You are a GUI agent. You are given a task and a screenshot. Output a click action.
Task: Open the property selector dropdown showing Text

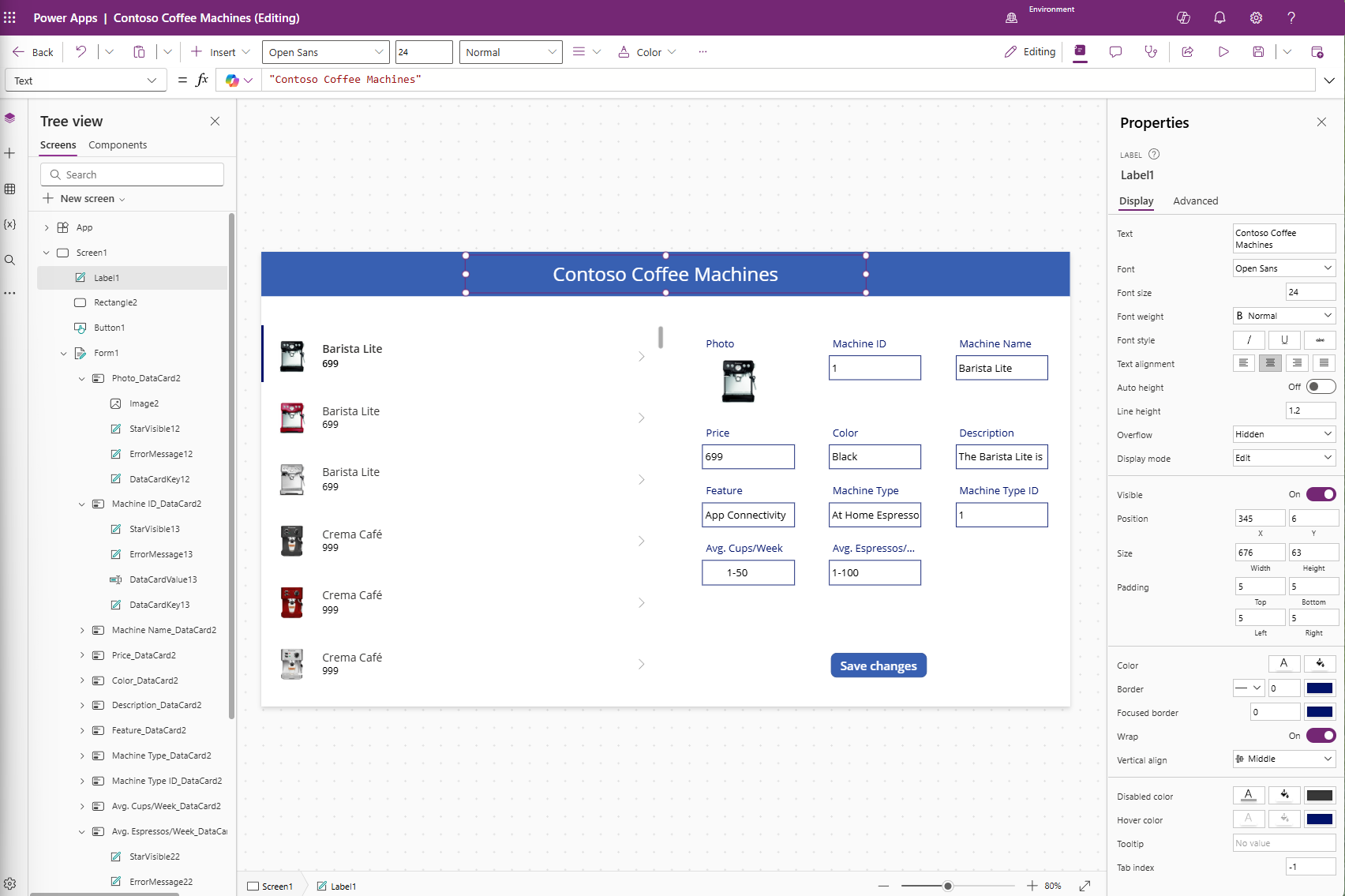point(85,81)
